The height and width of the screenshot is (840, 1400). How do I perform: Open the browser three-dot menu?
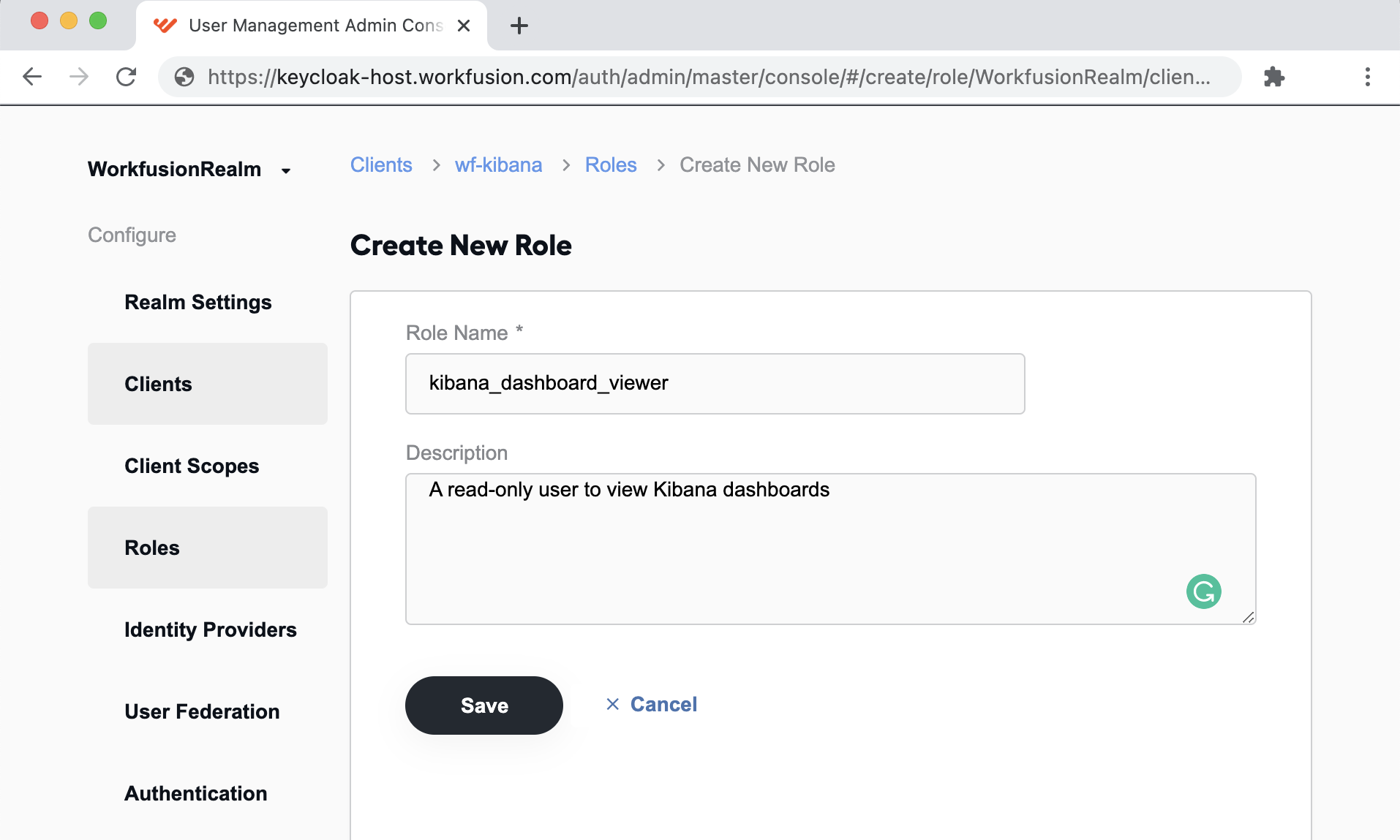coord(1367,77)
